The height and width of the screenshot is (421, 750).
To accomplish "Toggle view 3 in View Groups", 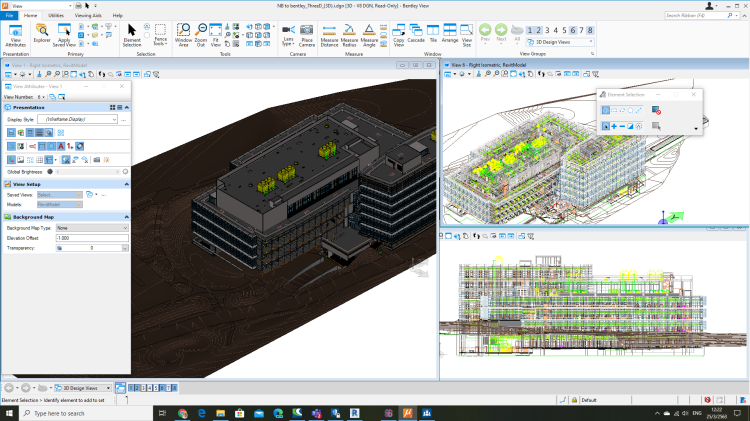I will [x=547, y=30].
